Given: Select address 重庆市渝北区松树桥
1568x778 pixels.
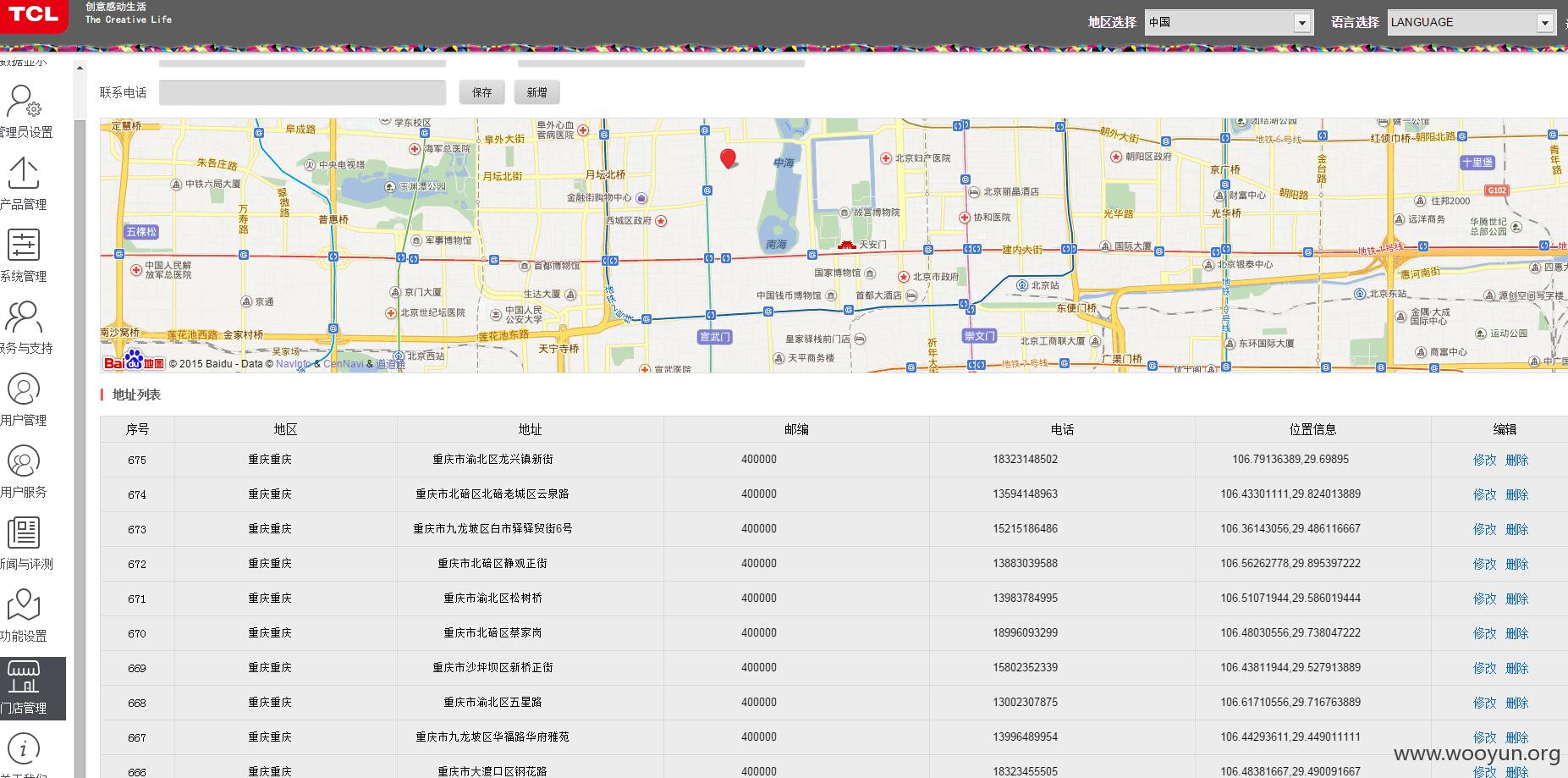Looking at the screenshot, I should (x=492, y=598).
